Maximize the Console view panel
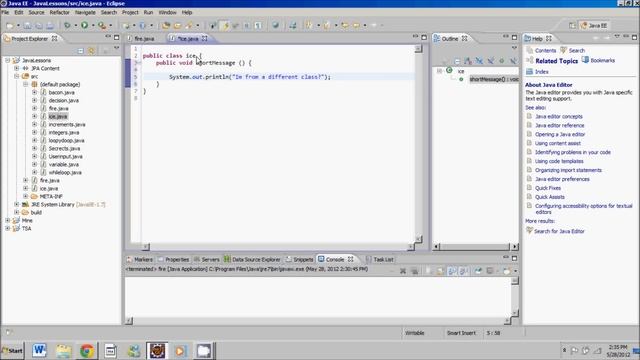 pyautogui.click(x=514, y=258)
